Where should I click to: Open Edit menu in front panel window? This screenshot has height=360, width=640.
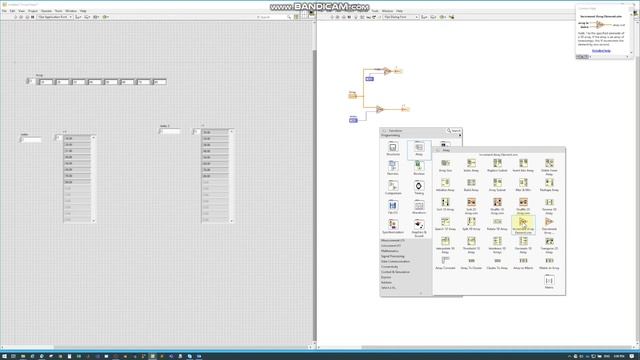[x=12, y=11]
